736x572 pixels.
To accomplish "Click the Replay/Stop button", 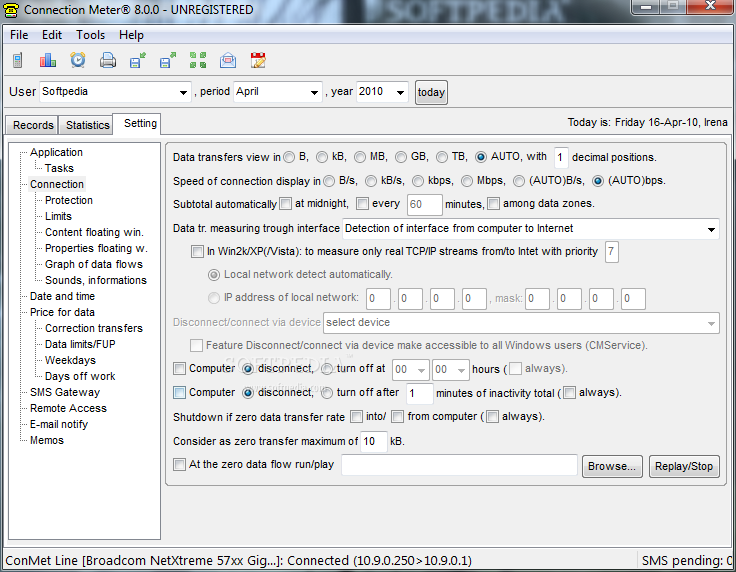I will pos(684,466).
